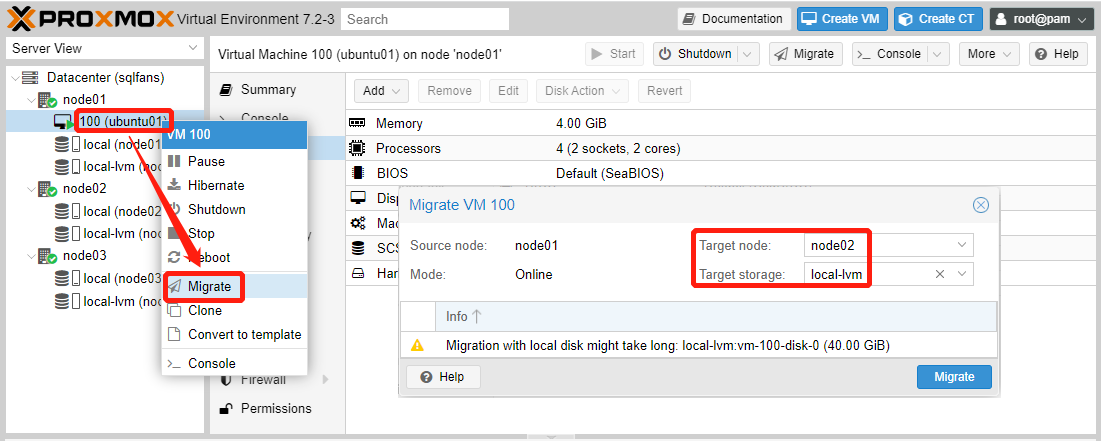Click the Revert button
1101x441 pixels.
(664, 91)
